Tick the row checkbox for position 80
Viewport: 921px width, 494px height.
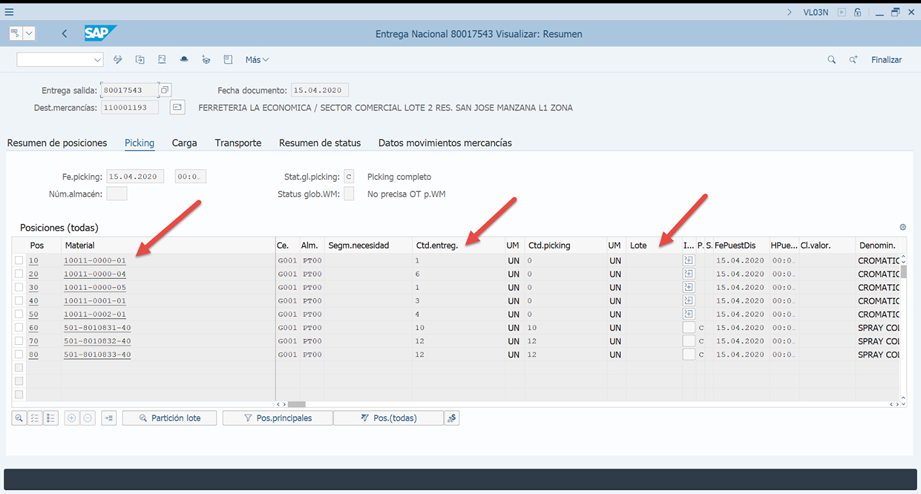coord(19,355)
